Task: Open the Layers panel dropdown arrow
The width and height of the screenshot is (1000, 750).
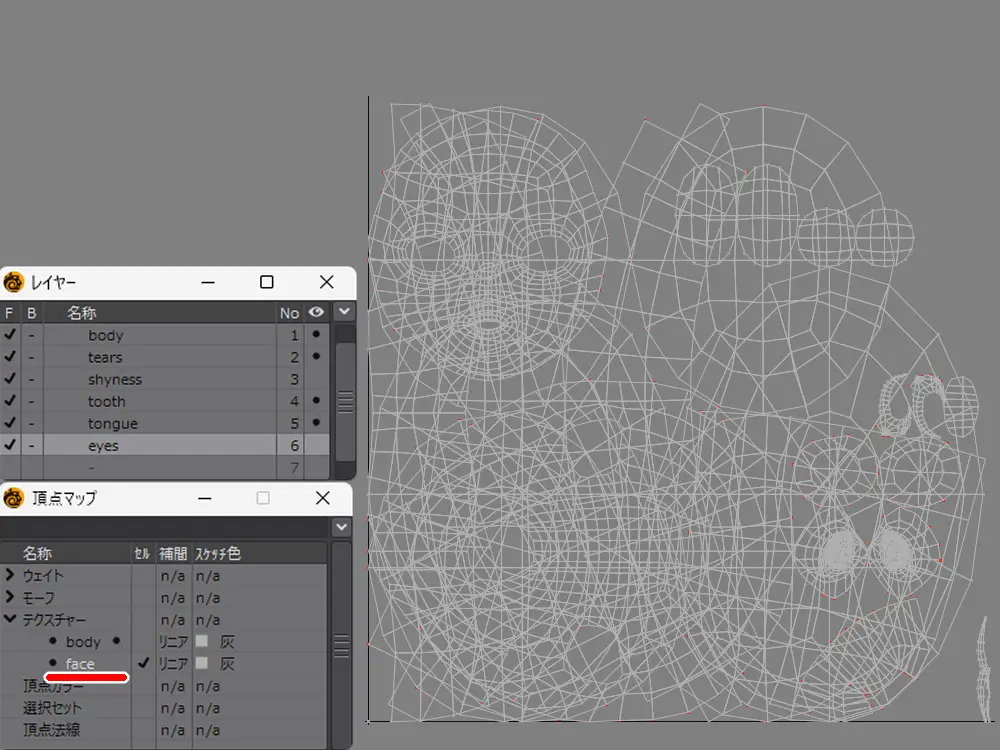Action: tap(344, 312)
